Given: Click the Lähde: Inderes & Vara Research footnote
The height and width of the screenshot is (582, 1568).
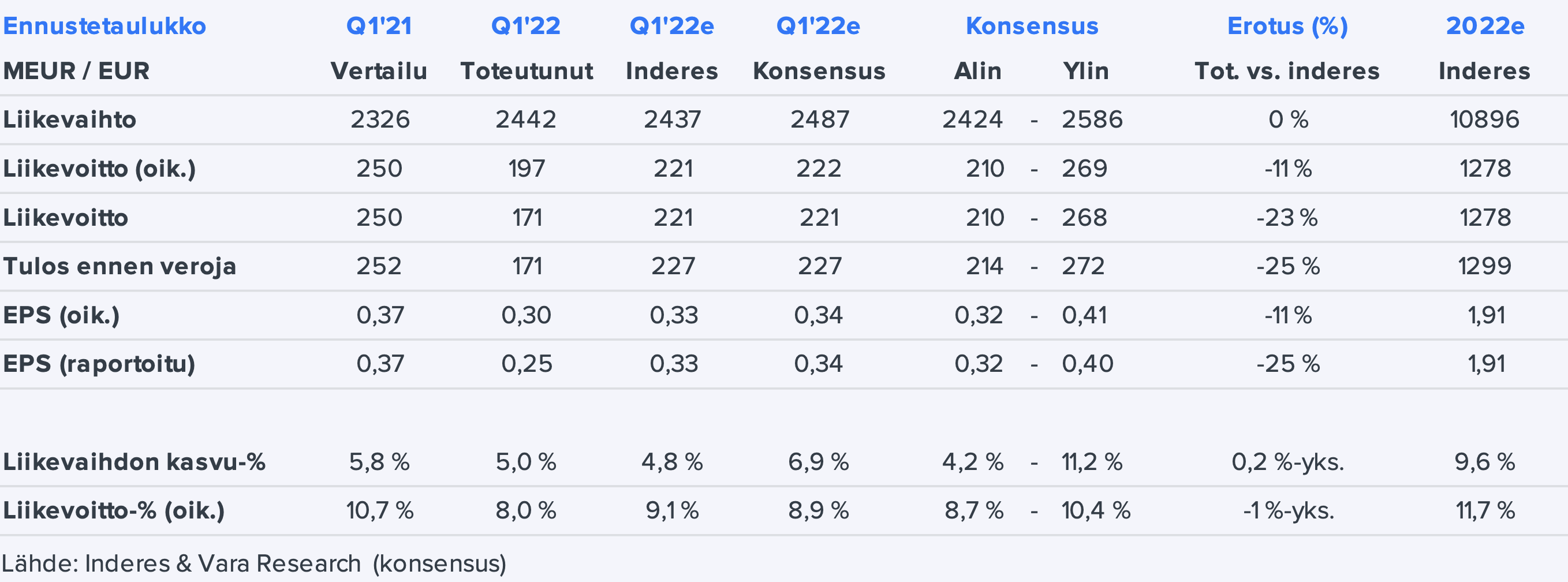Looking at the screenshot, I should [253, 564].
